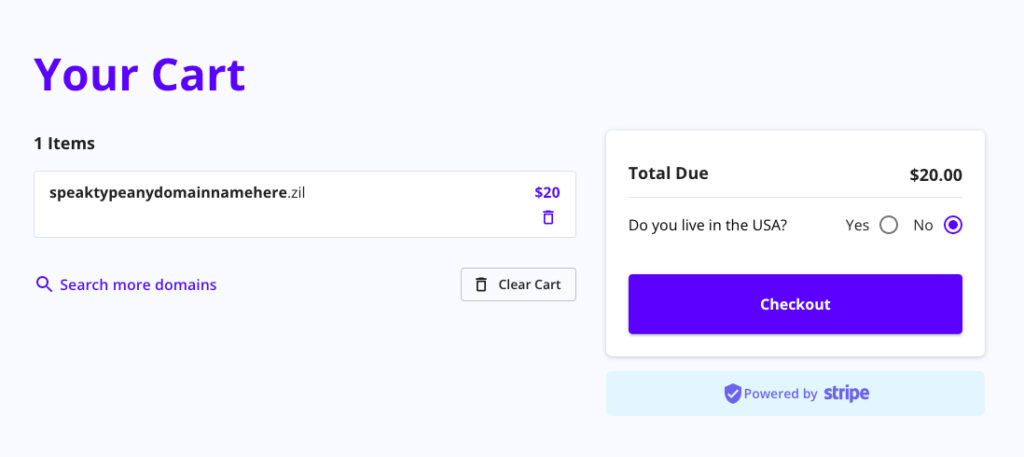Screen dimensions: 1024x457
Task: Delete the speaktypeanydomainnamehere.zil item with trash icon
Action: coord(548,217)
